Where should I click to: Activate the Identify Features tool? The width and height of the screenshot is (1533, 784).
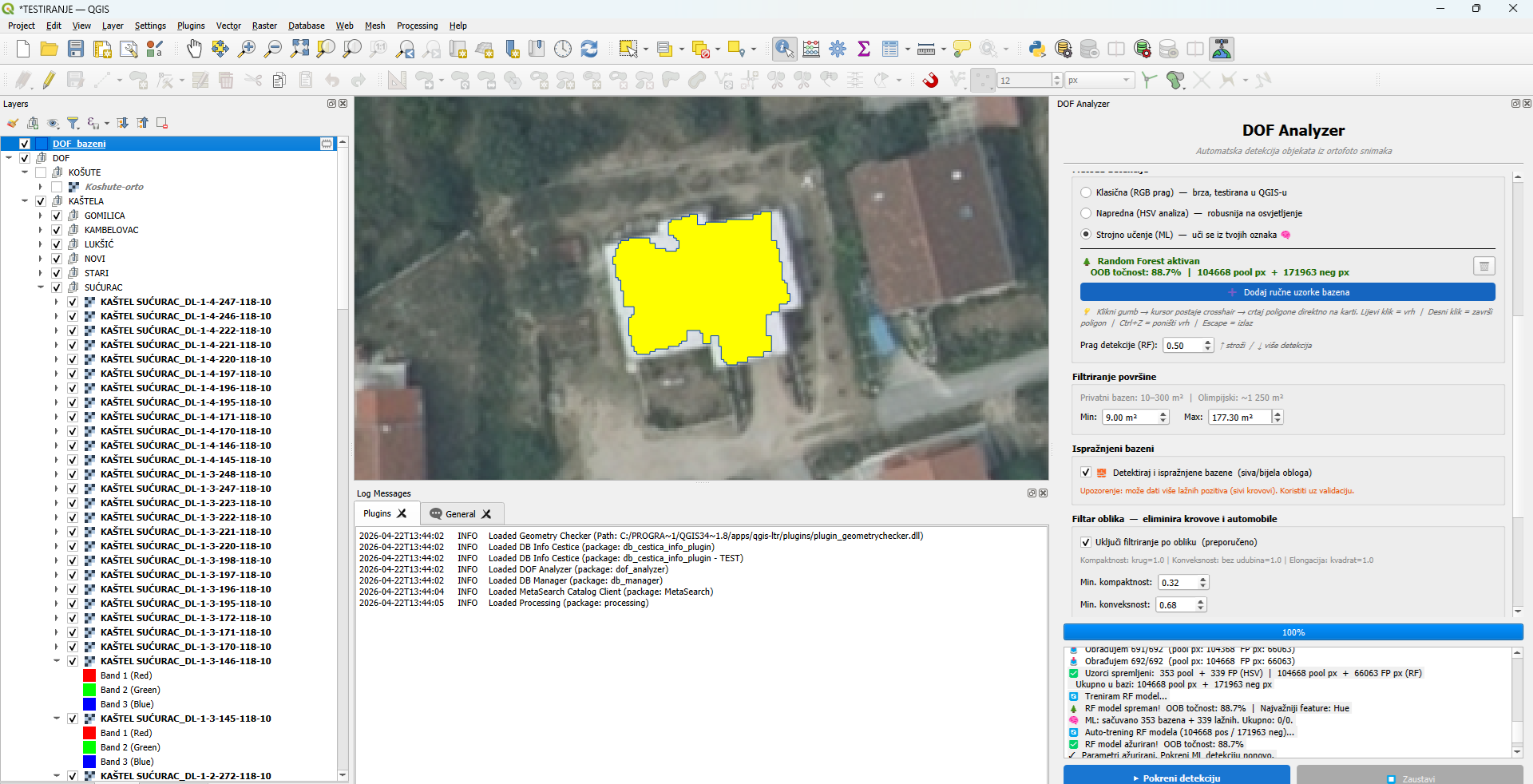click(x=784, y=49)
